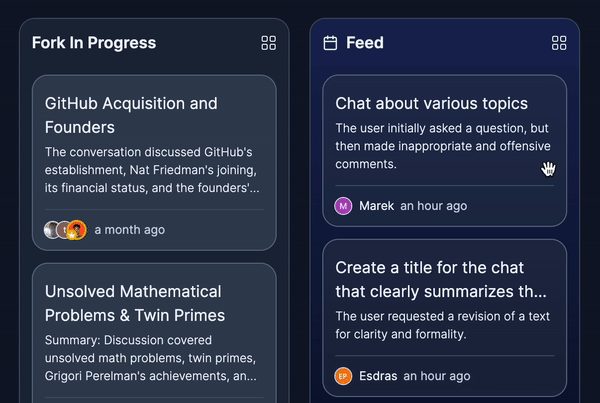Click the stacked avatars on GitHub Acquisition card
Screen dimensions: 600x403
65,230
